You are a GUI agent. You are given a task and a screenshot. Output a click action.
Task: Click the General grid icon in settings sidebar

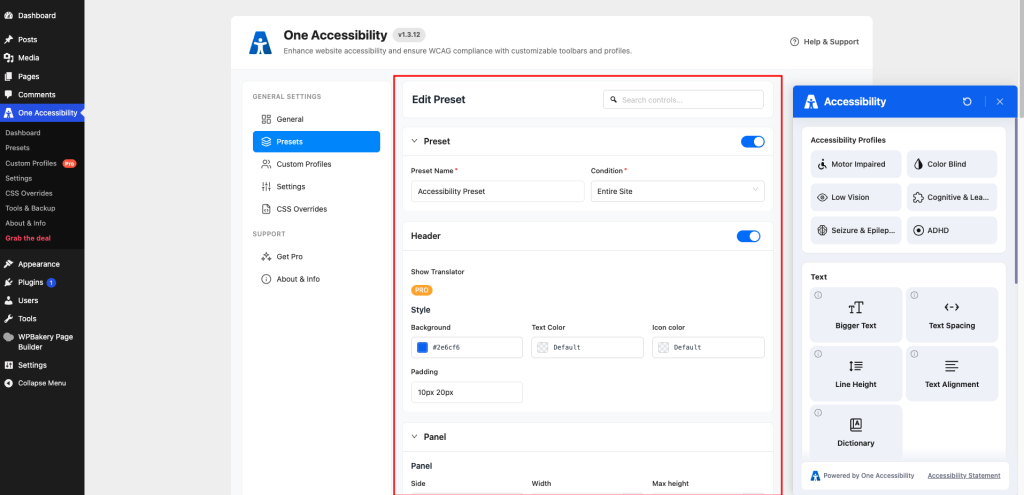point(266,120)
